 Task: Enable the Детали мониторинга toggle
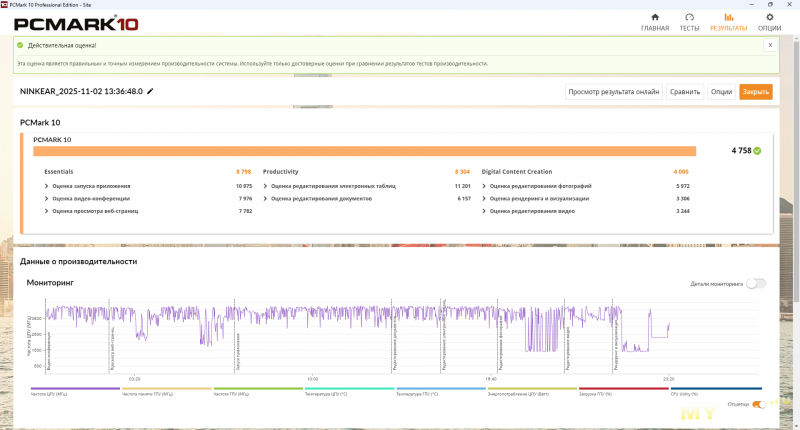[756, 283]
